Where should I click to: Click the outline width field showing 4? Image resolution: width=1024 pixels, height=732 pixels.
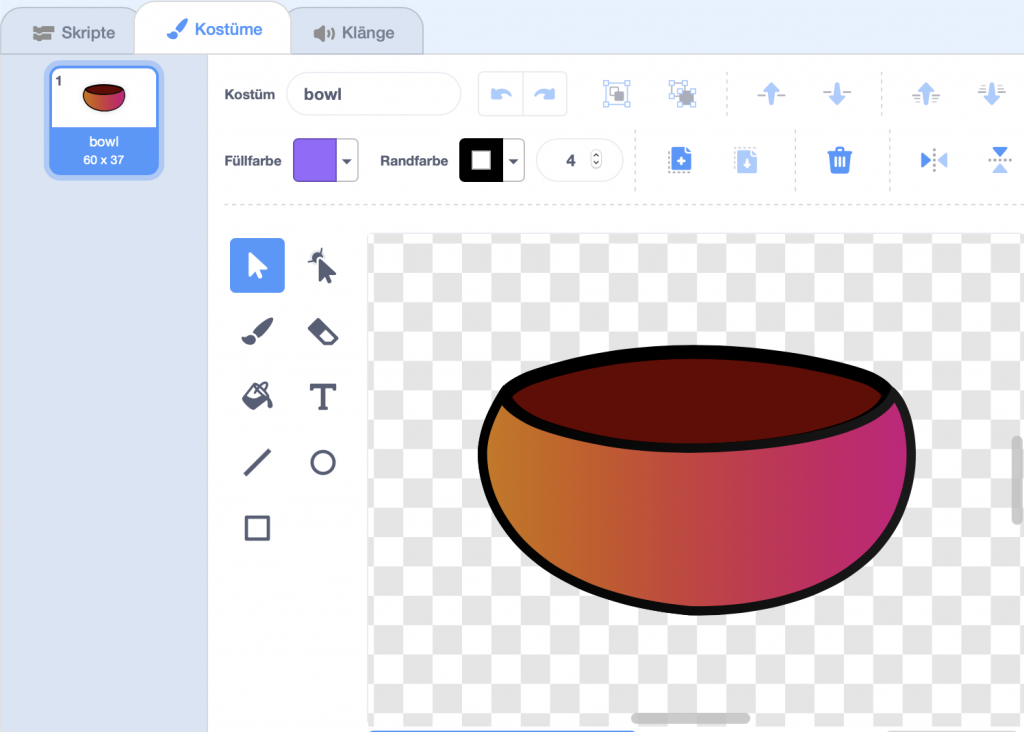[579, 160]
